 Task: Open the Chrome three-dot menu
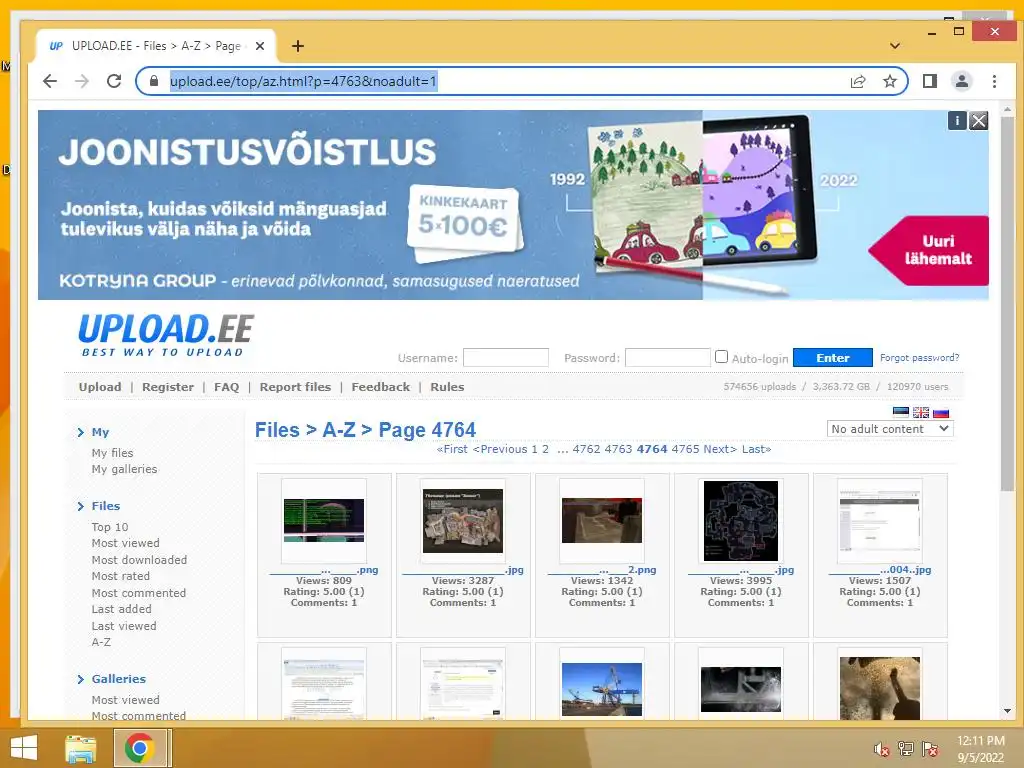pos(994,81)
